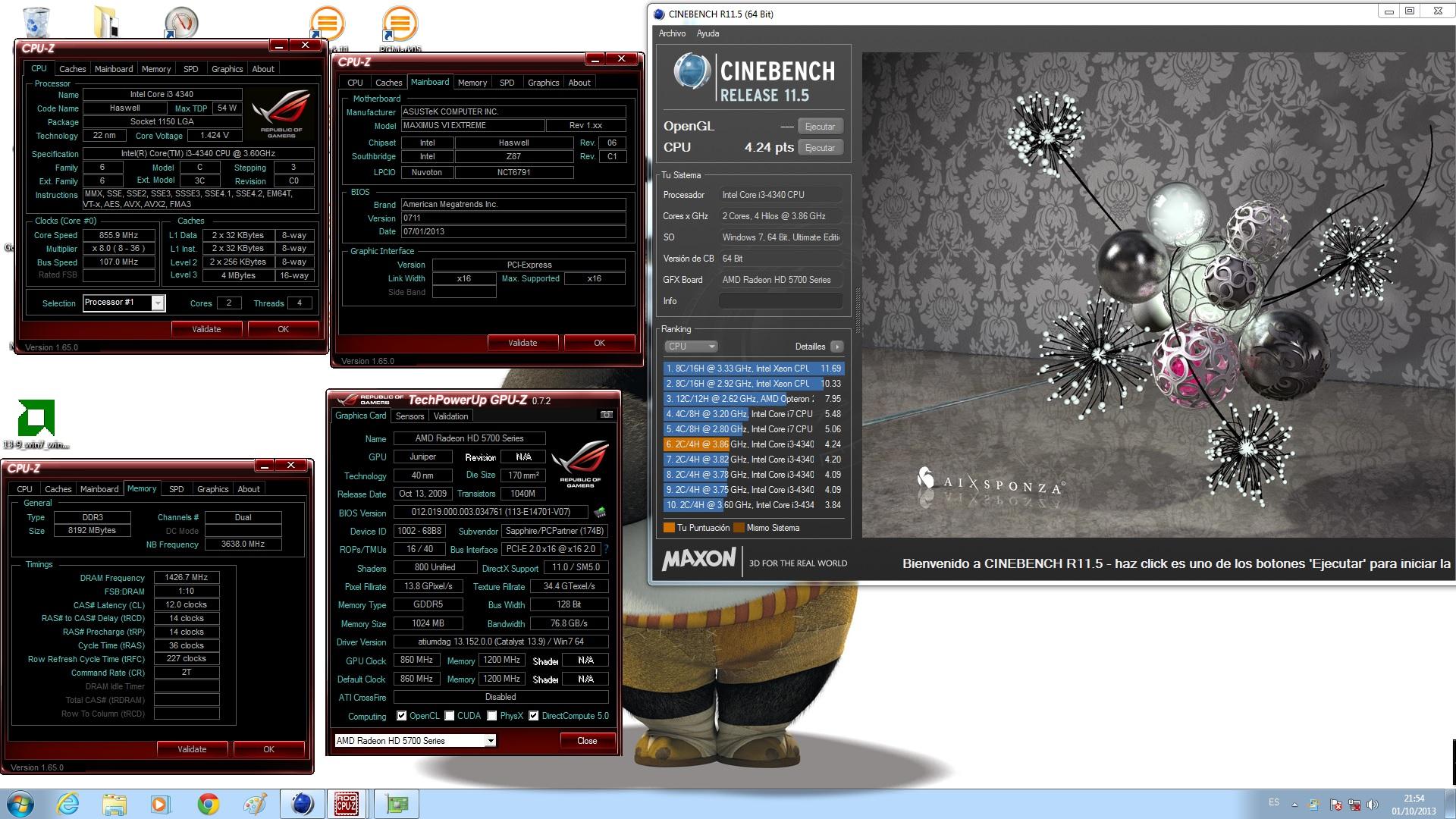1456x819 pixels.
Task: Toggle the CUDA checkbox in GPU-Z
Action: click(x=450, y=716)
